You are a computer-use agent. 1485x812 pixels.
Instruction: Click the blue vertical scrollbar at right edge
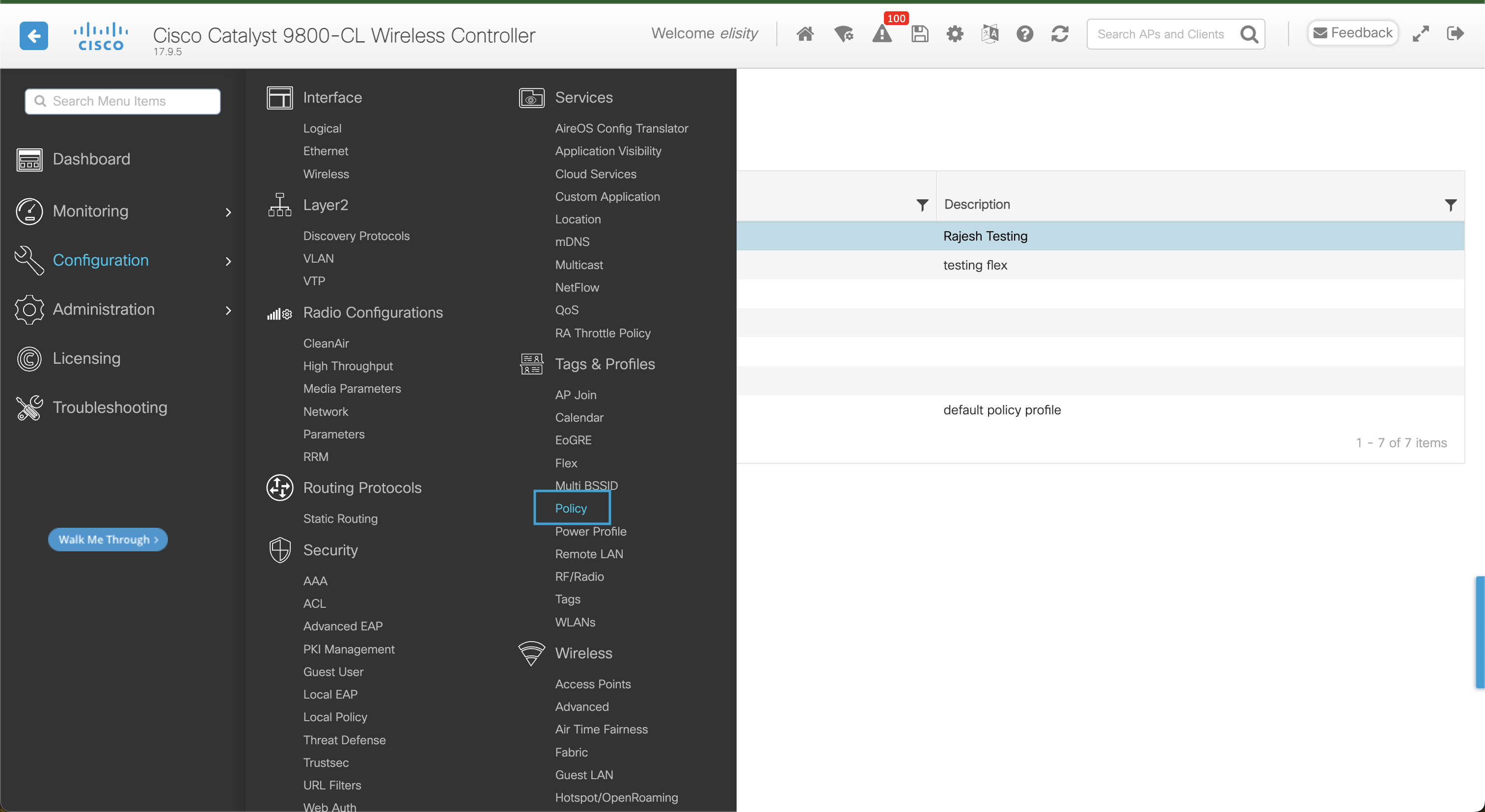coord(1480,632)
